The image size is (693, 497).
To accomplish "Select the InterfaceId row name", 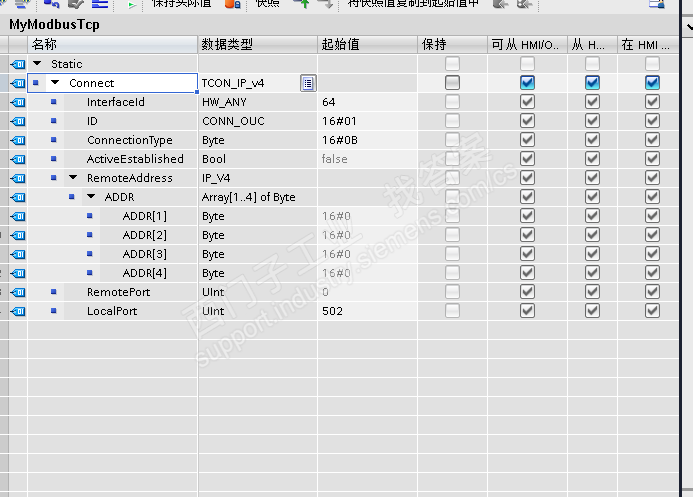I will pos(116,102).
